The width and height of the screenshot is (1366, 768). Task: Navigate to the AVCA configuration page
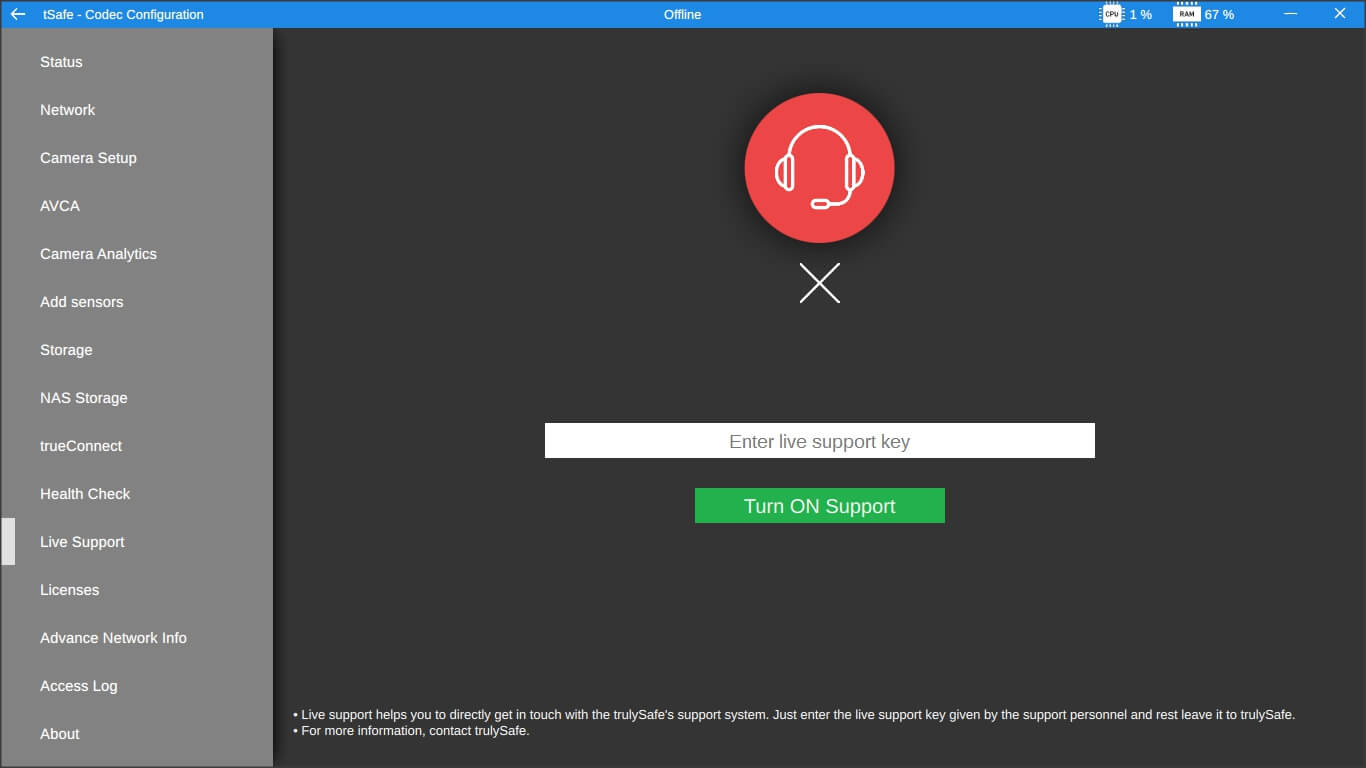coord(59,206)
